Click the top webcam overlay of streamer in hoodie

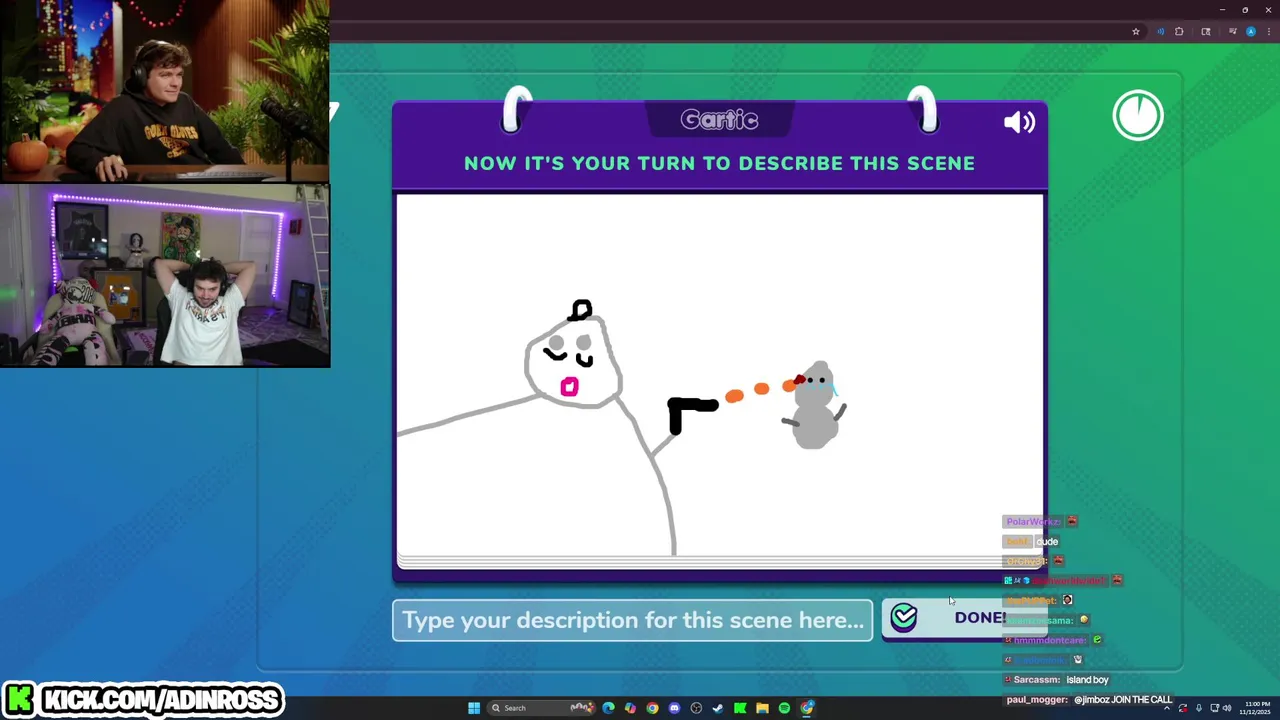pos(164,91)
